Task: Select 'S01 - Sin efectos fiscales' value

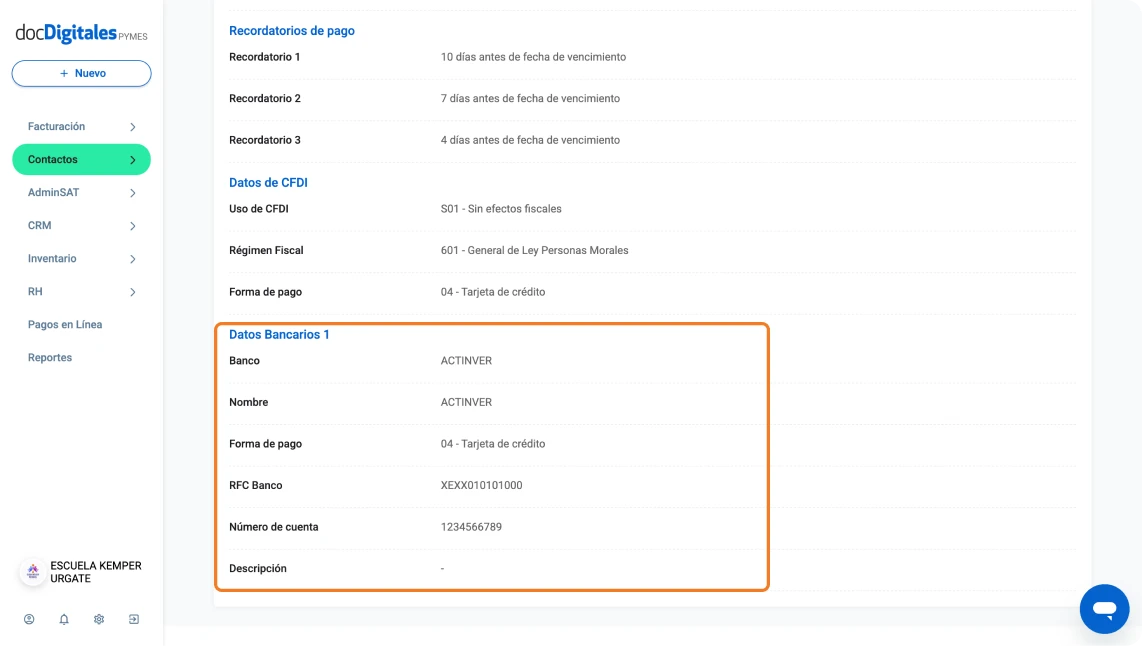Action: click(501, 209)
